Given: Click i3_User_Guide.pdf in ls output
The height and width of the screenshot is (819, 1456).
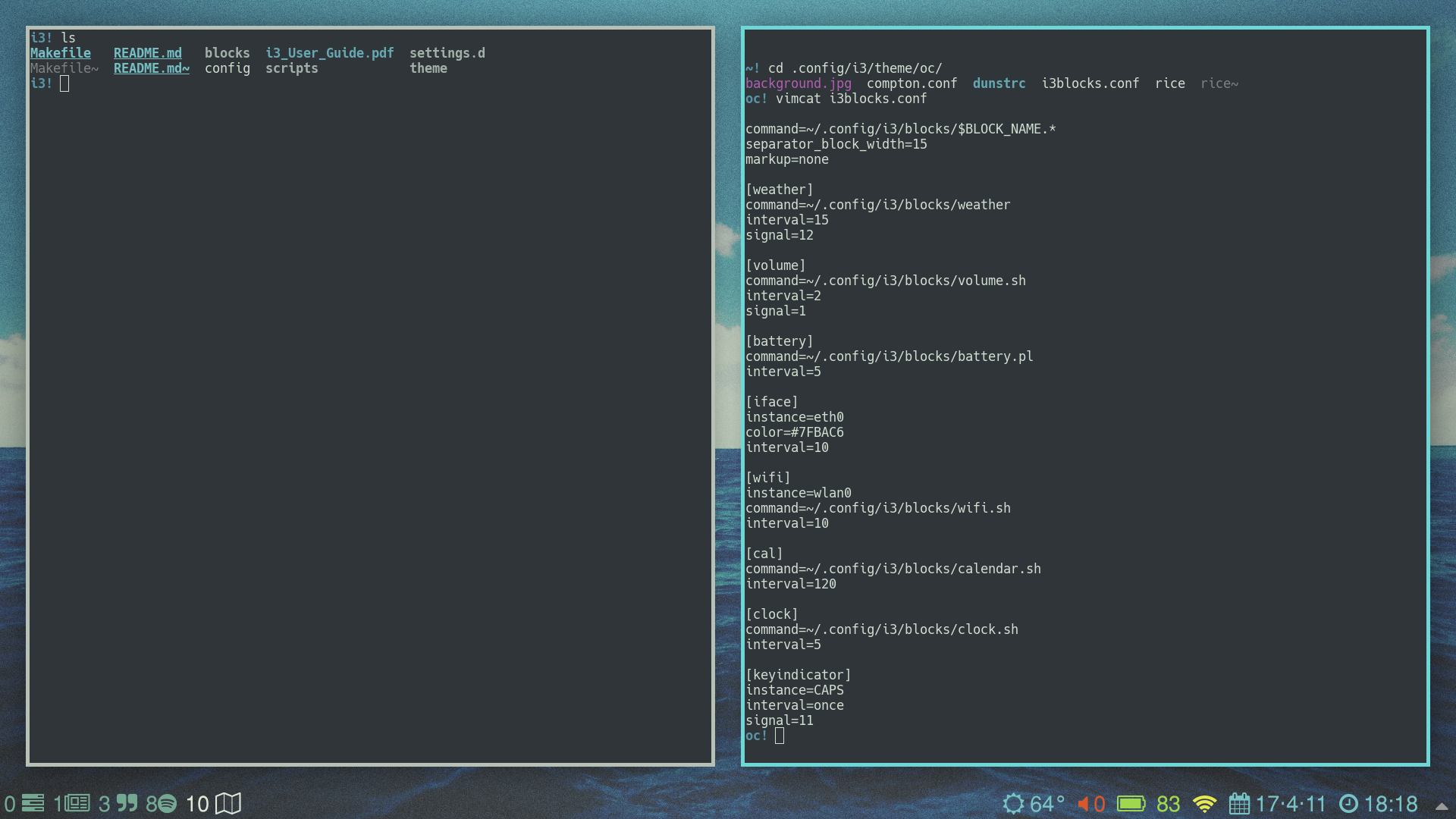Looking at the screenshot, I should pos(330,53).
